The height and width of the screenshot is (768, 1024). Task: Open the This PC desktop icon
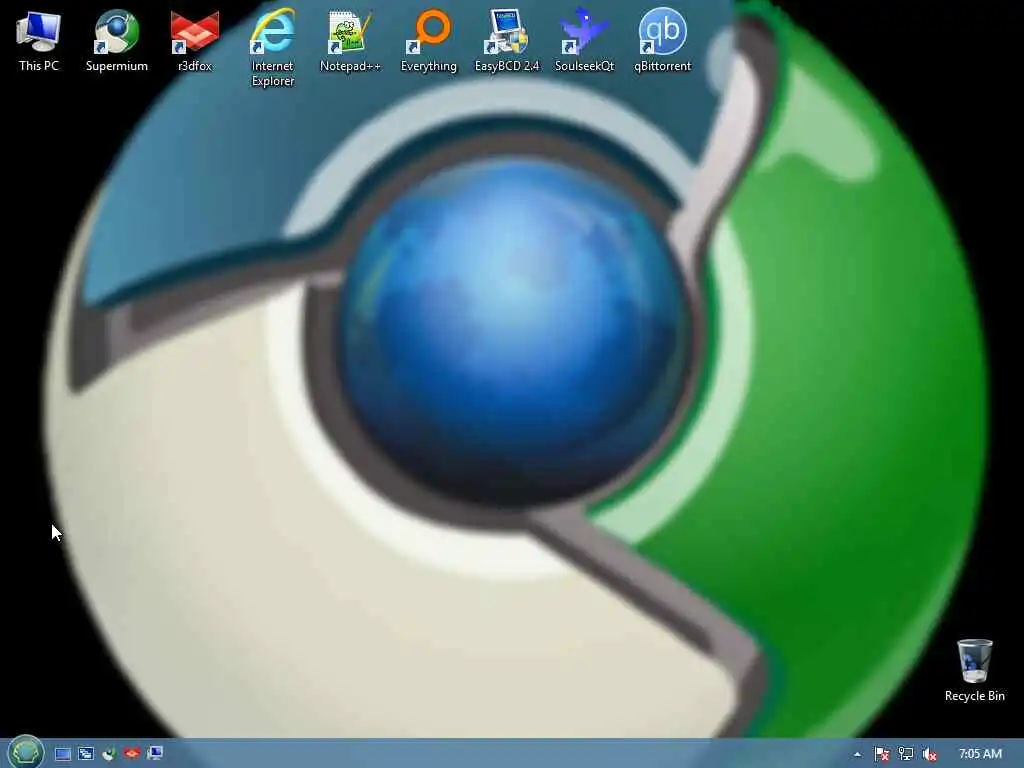click(39, 39)
